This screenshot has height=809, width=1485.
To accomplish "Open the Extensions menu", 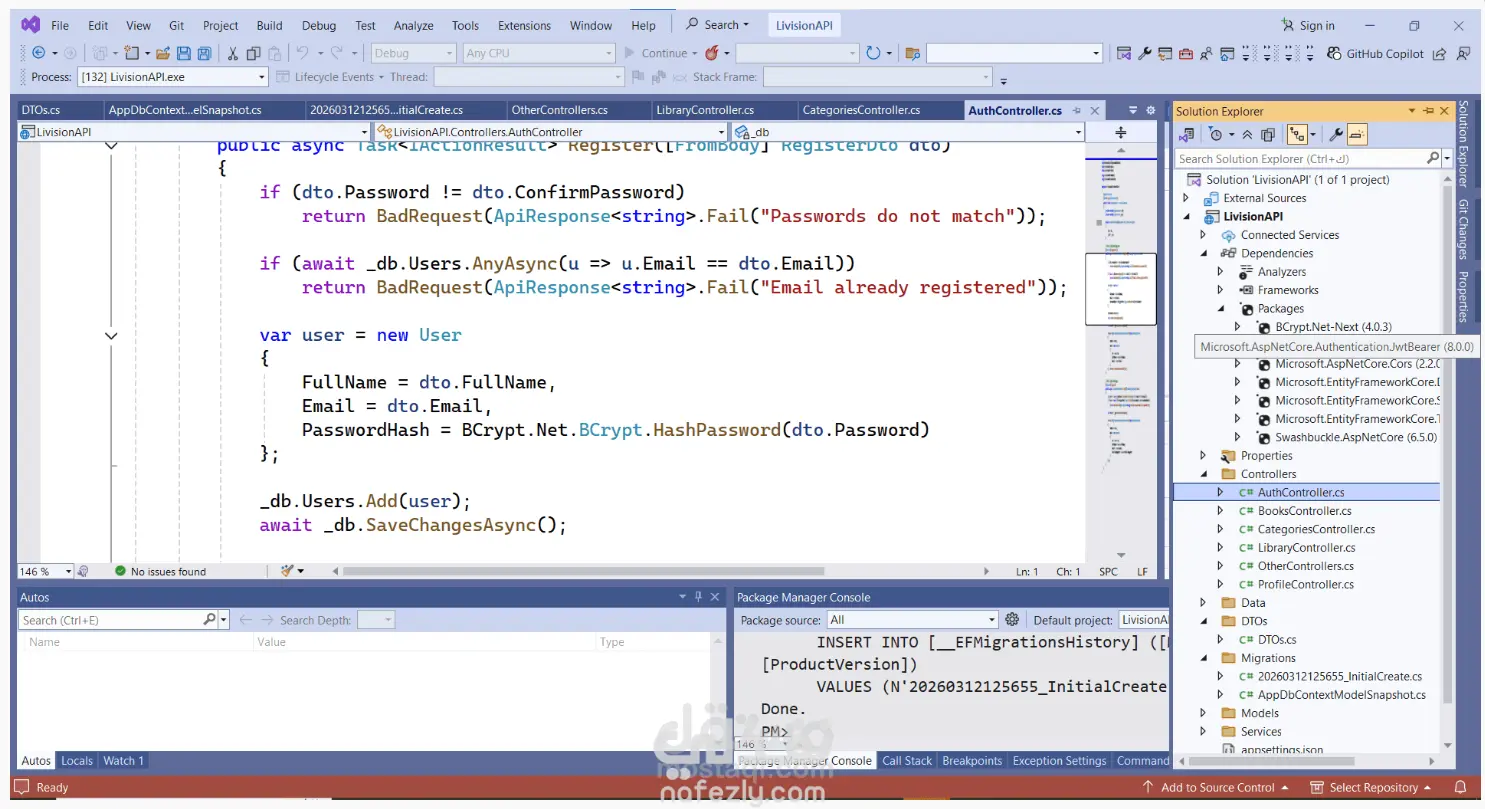I will click(x=524, y=26).
